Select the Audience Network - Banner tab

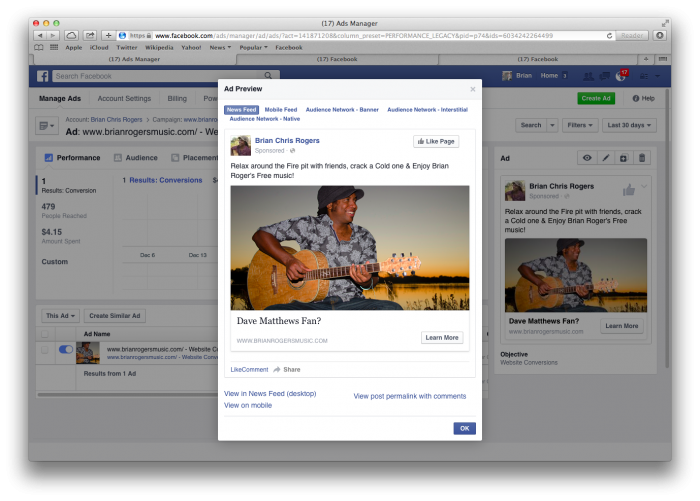[342, 110]
